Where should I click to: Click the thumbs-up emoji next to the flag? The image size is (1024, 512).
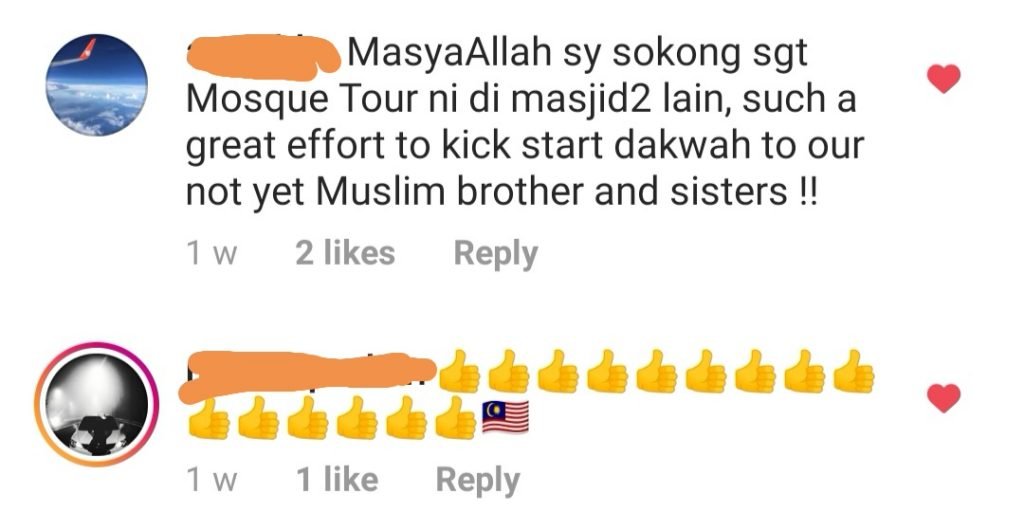point(456,417)
